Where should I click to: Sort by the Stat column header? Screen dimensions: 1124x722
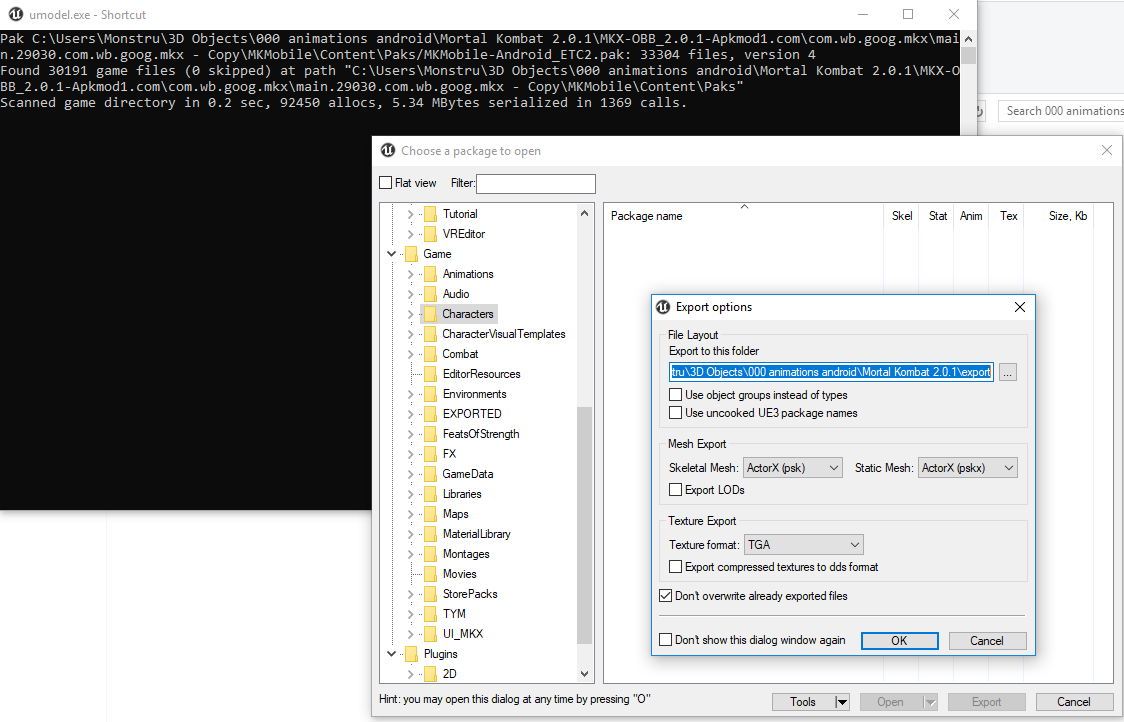click(937, 216)
